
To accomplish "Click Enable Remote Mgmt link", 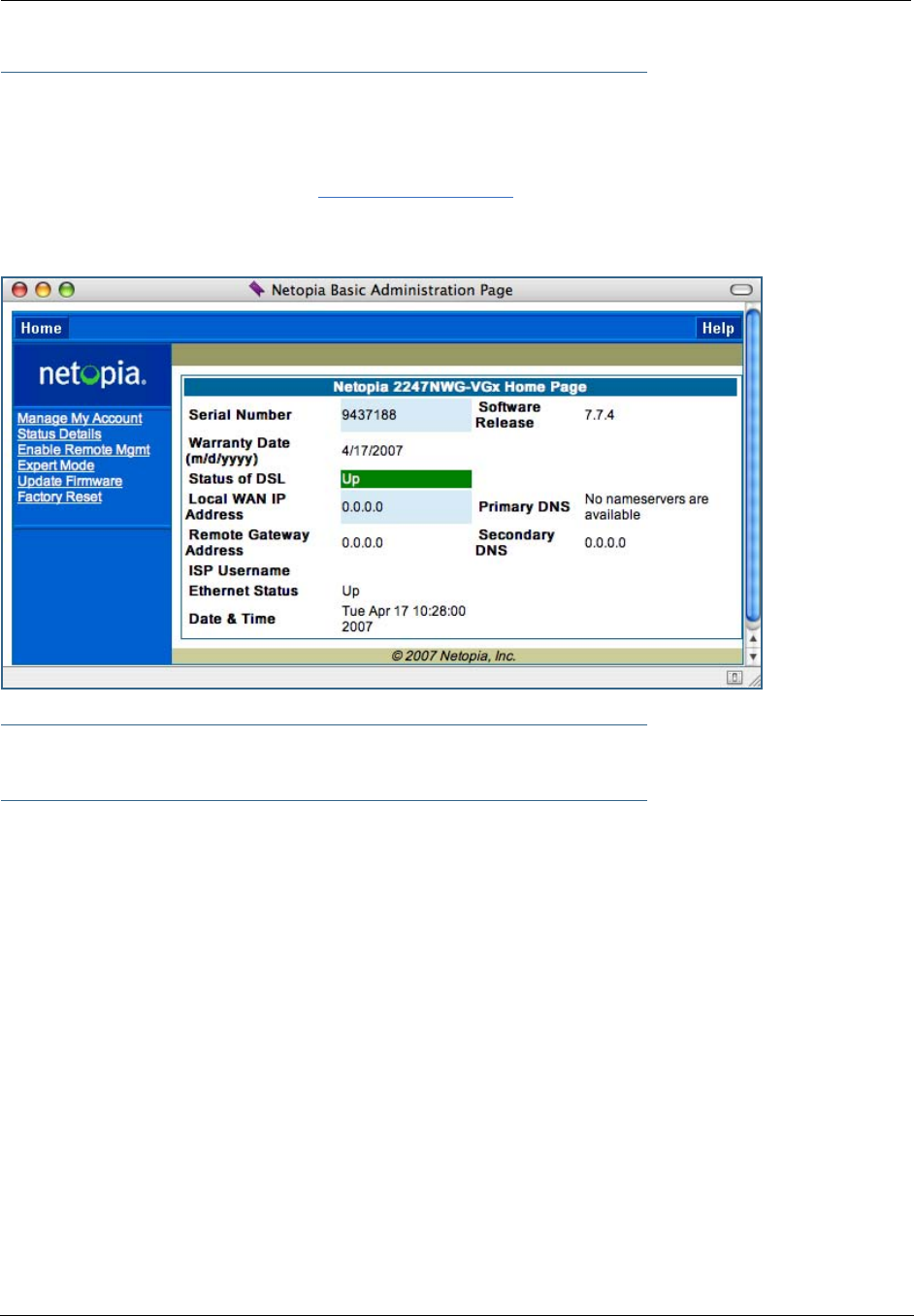I will [x=83, y=450].
